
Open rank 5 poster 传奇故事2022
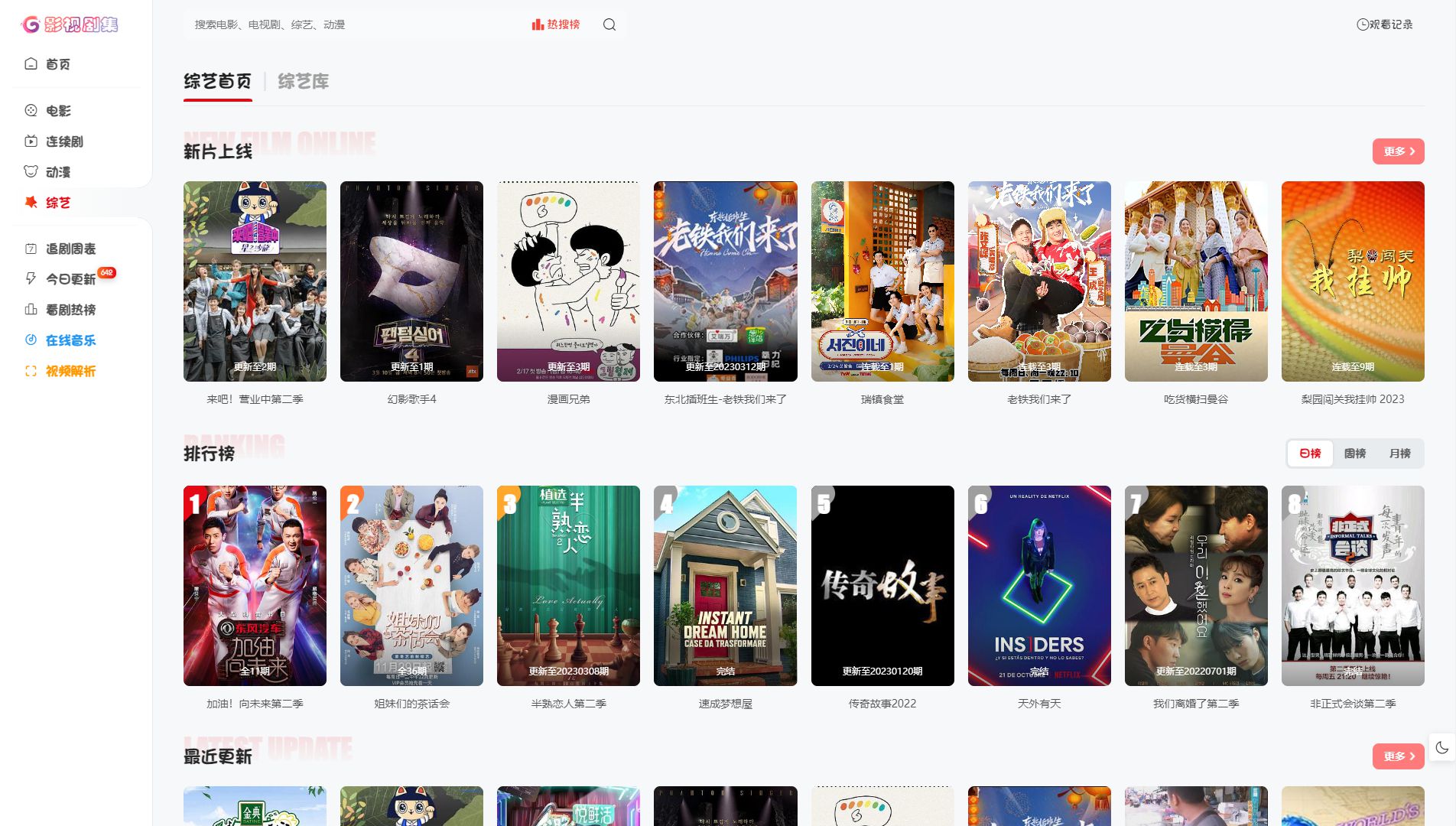882,586
